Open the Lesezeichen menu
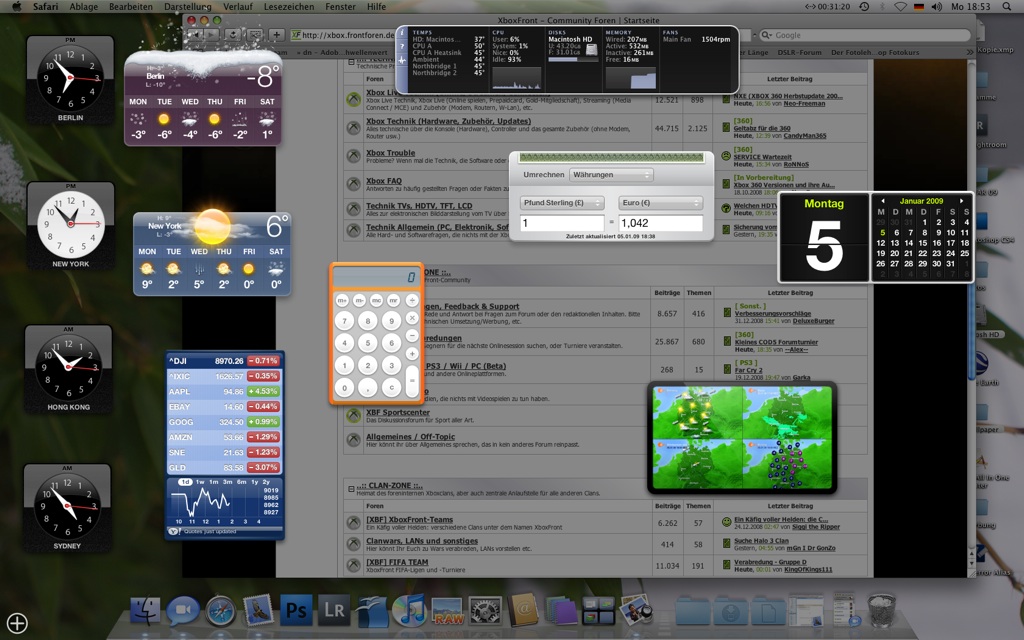This screenshot has width=1024, height=640. point(289,7)
